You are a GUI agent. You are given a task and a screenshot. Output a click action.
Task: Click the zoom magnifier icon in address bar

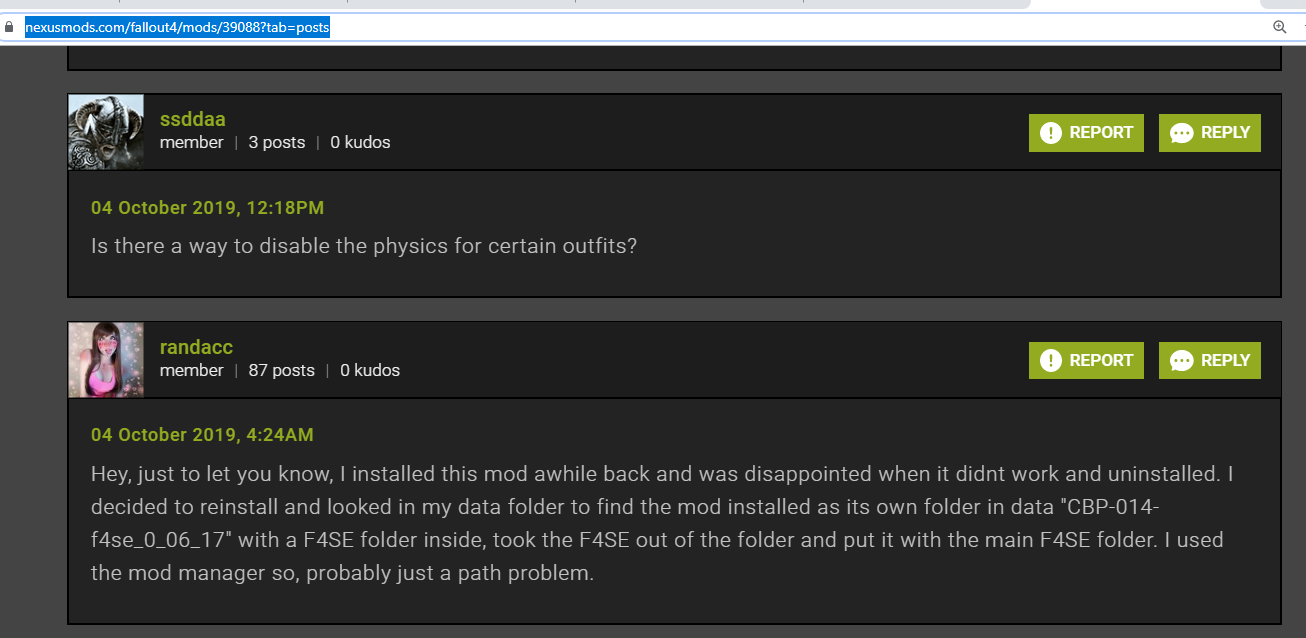click(x=1279, y=27)
